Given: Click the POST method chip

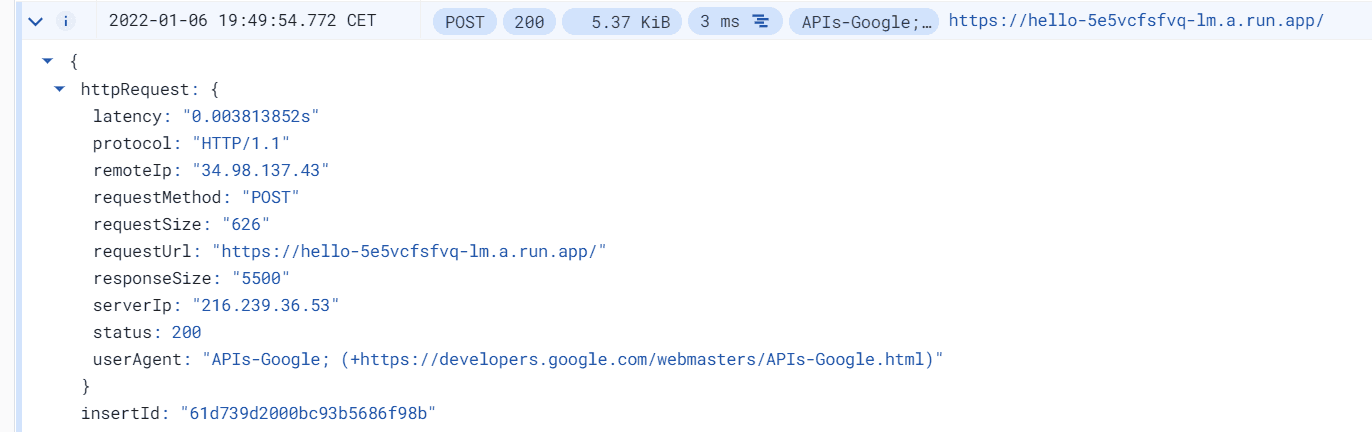Looking at the screenshot, I should point(465,21).
